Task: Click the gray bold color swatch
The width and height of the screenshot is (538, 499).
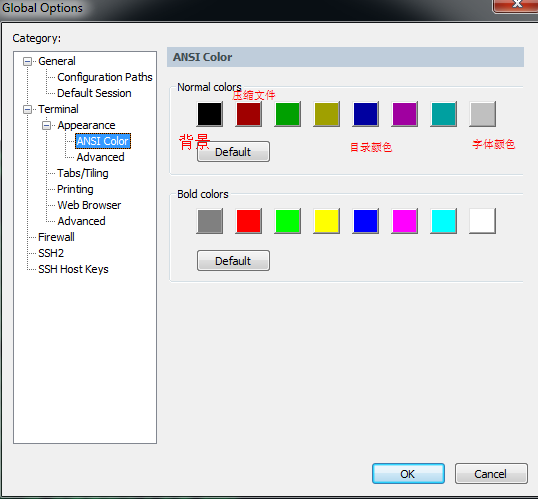Action: (x=210, y=221)
